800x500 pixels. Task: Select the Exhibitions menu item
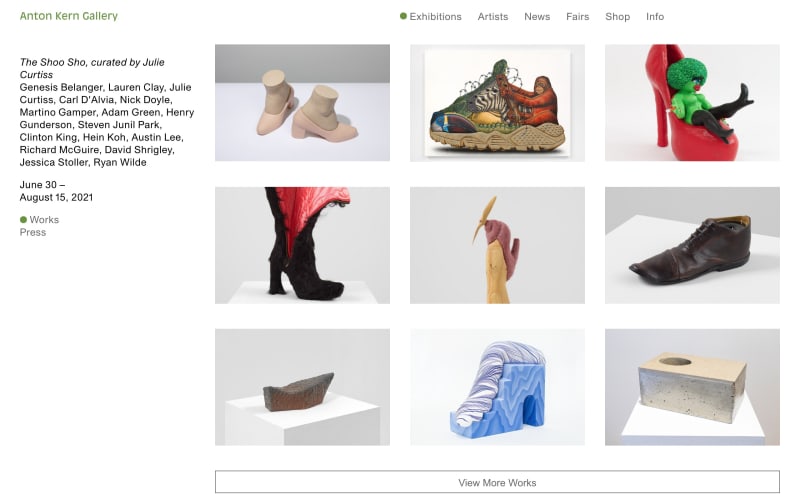click(x=435, y=17)
